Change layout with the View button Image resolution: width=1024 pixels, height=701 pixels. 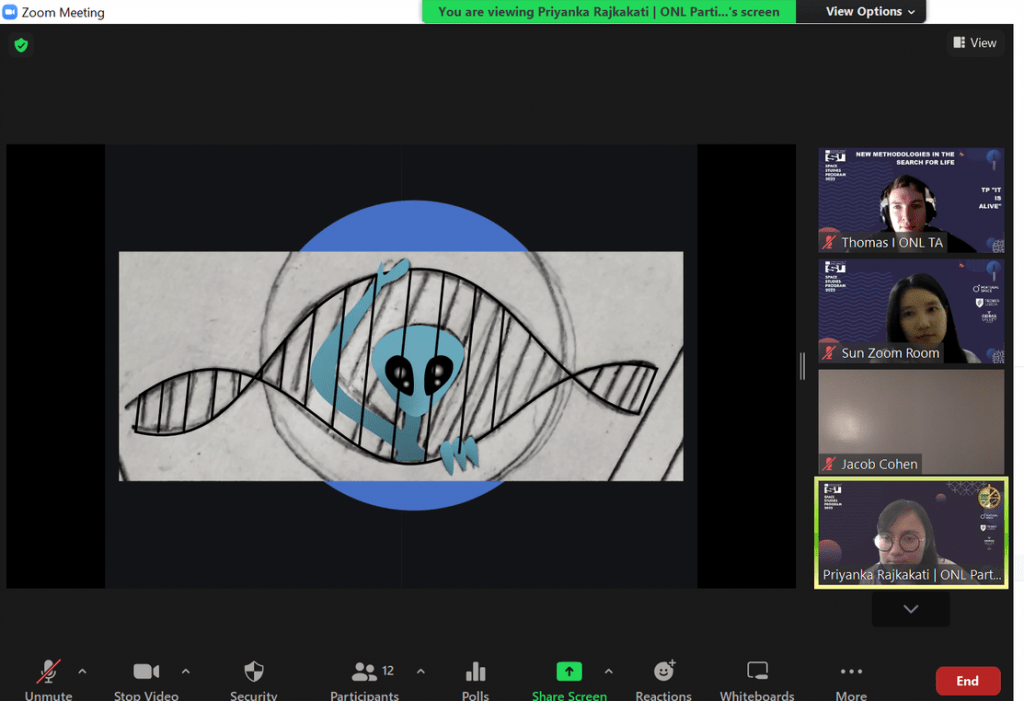(975, 43)
